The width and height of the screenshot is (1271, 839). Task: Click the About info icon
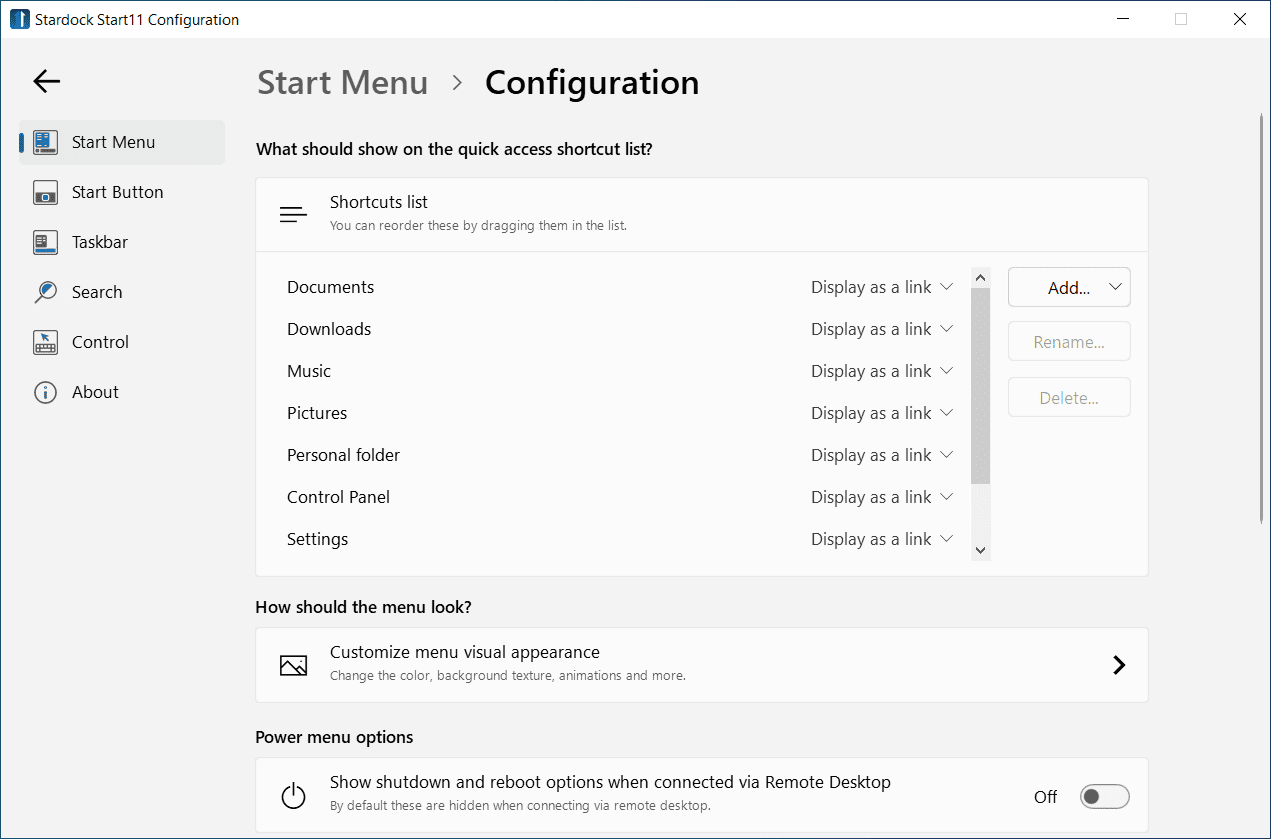click(45, 392)
